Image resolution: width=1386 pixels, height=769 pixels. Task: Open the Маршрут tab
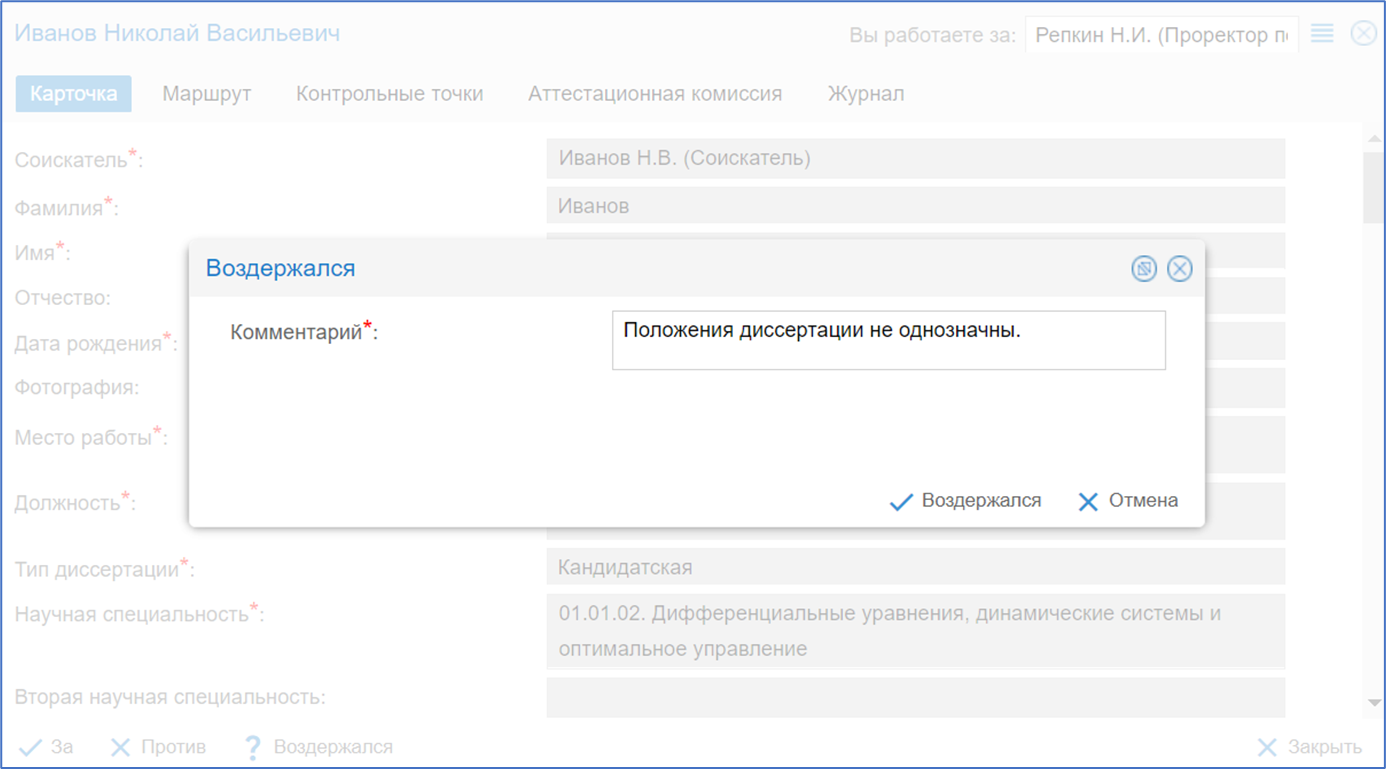coord(207,94)
